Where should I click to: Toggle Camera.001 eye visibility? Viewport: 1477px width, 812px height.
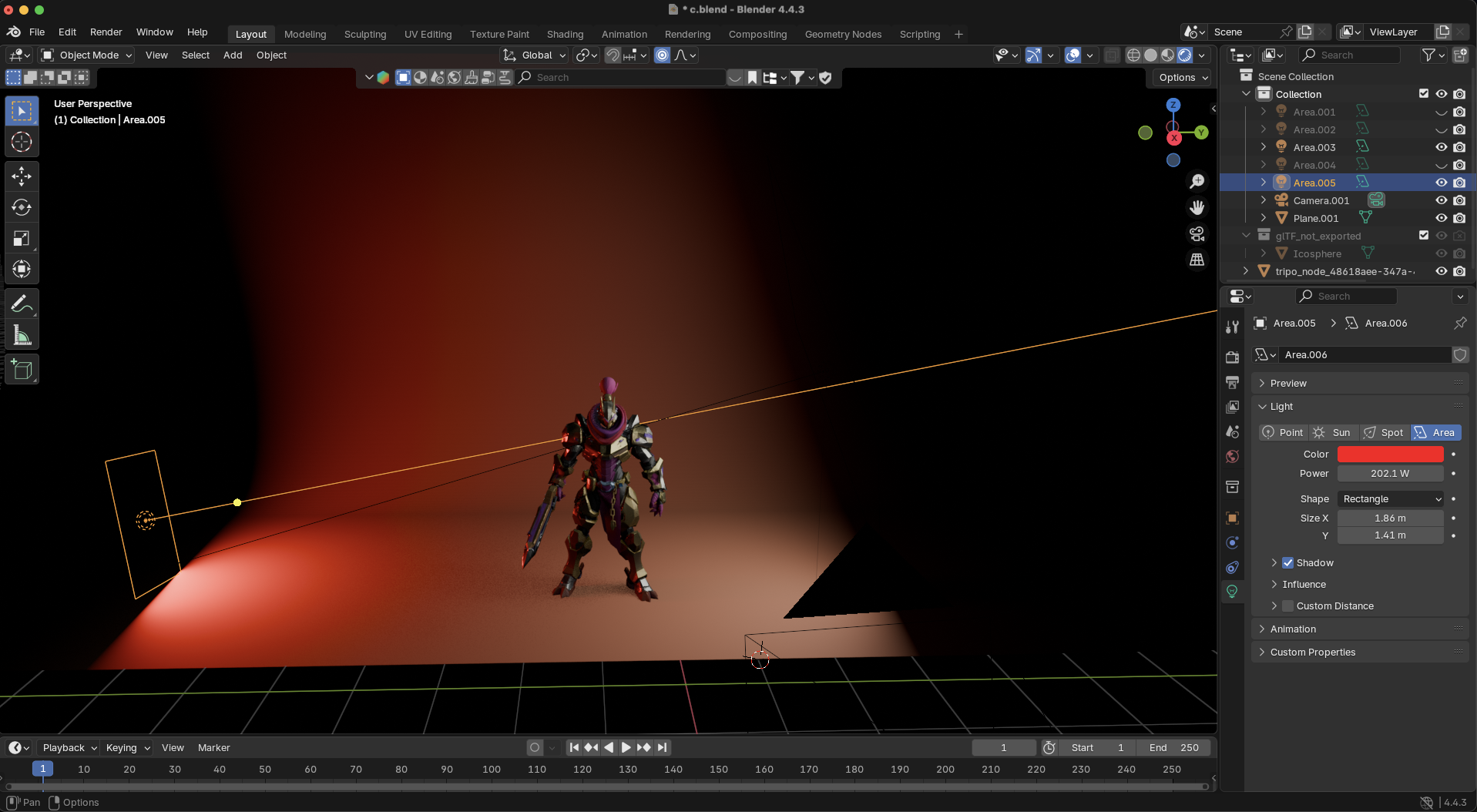coord(1441,200)
